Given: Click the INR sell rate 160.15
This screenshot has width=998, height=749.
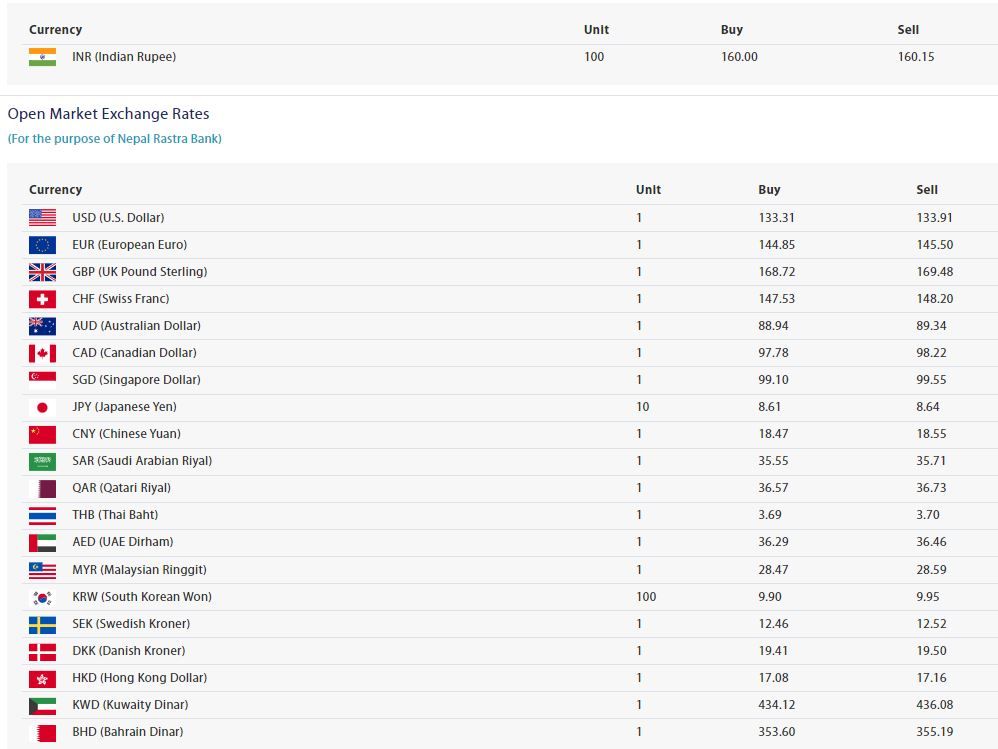Looking at the screenshot, I should pos(915,57).
